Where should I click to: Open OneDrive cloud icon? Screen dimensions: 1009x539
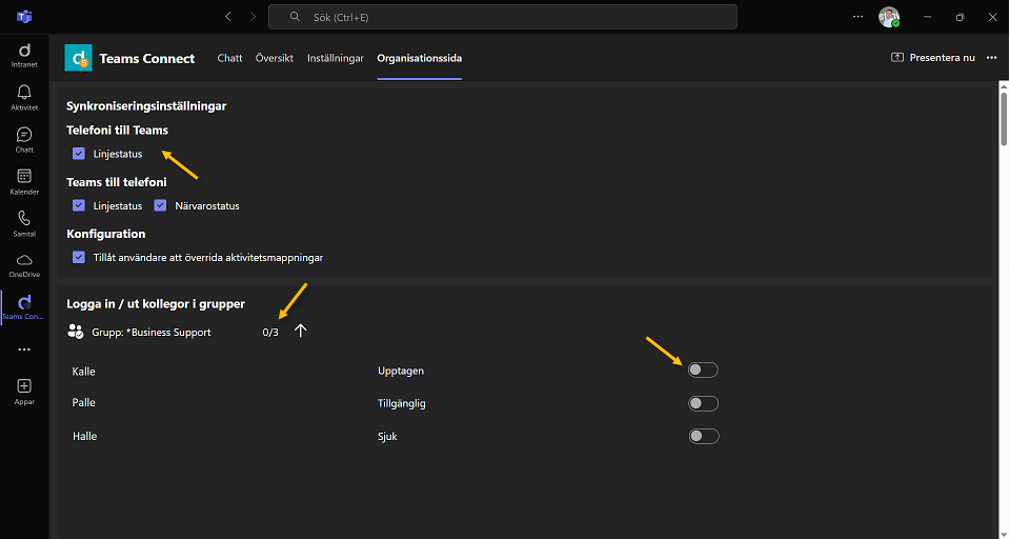pos(24,266)
